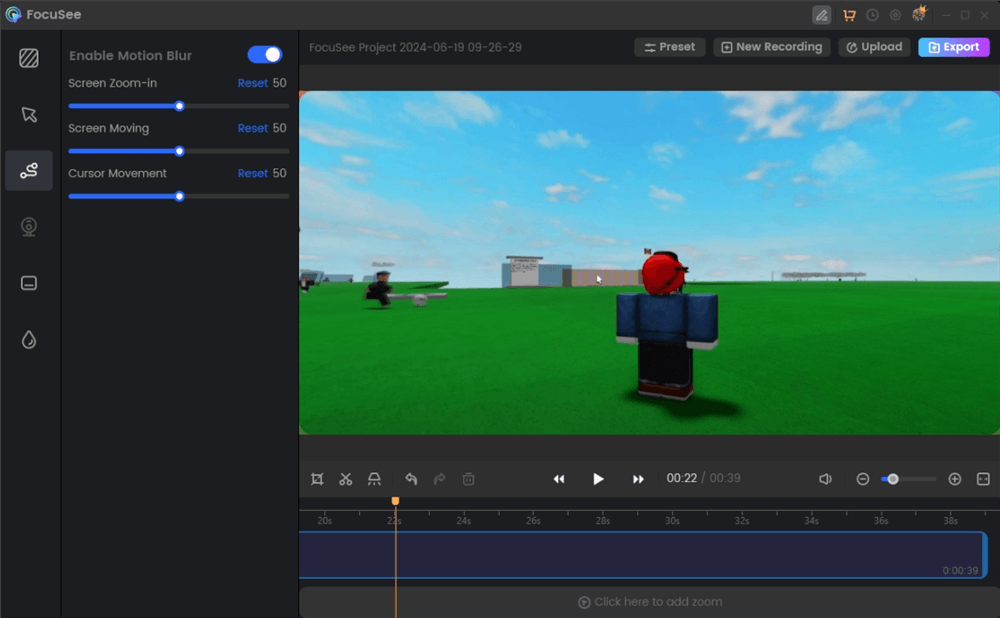Toggle Enable Motion Blur switch

pyautogui.click(x=265, y=55)
